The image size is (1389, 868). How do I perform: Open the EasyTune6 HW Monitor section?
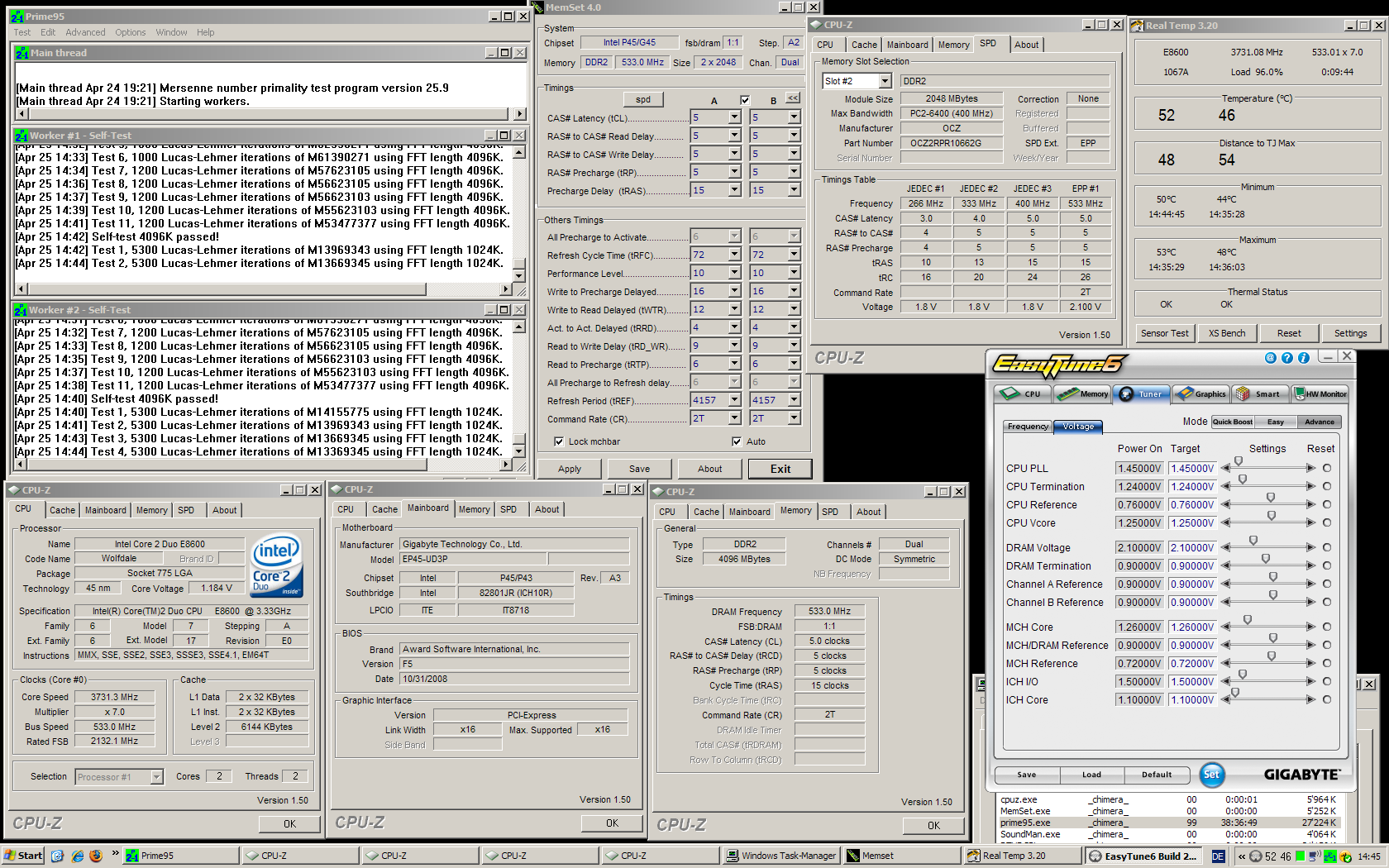[1320, 393]
